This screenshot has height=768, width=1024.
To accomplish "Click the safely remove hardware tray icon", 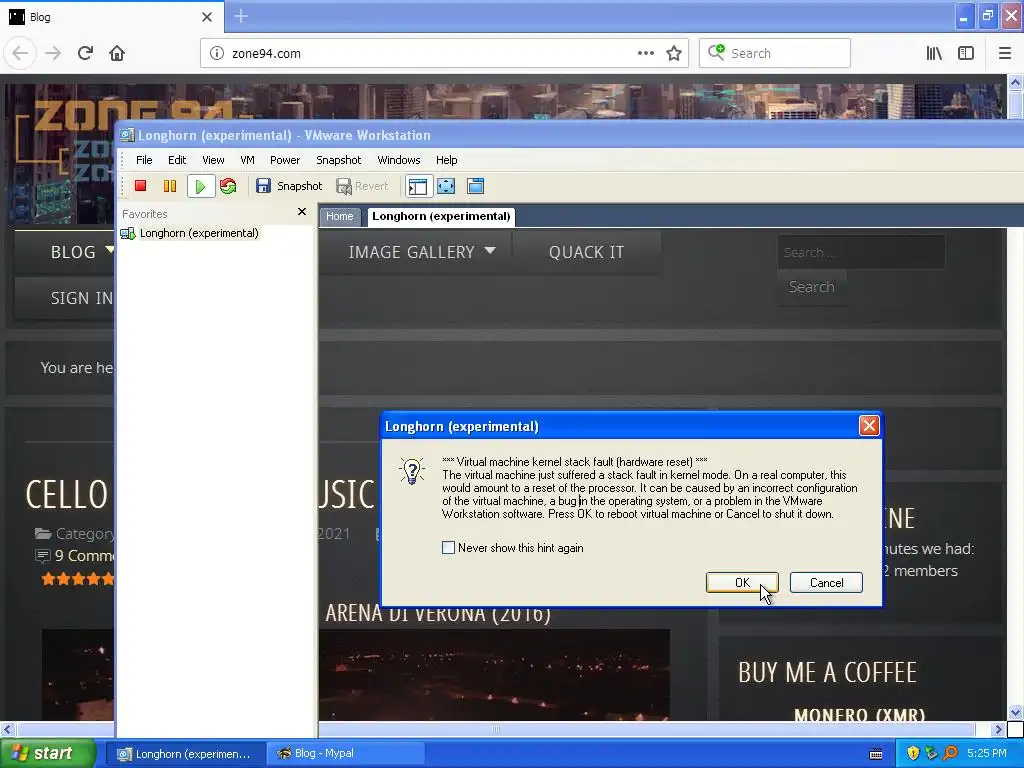I will (931, 754).
